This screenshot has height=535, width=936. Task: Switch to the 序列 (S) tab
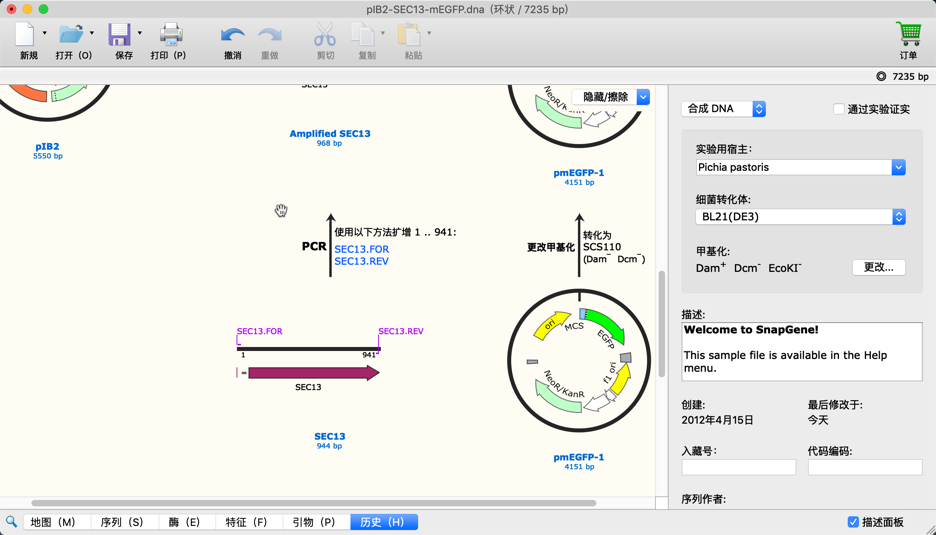pos(121,522)
